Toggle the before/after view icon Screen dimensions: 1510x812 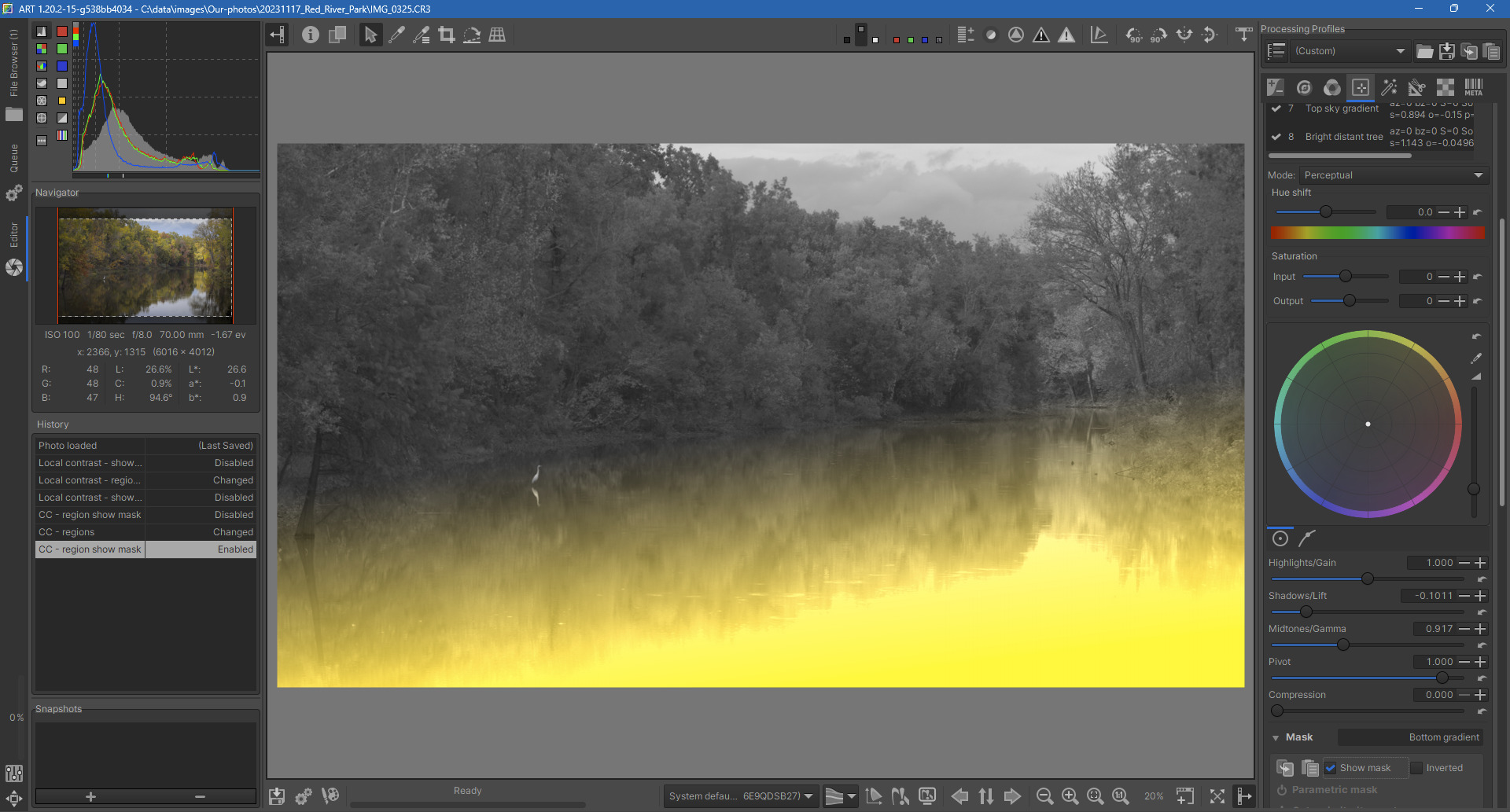(337, 35)
